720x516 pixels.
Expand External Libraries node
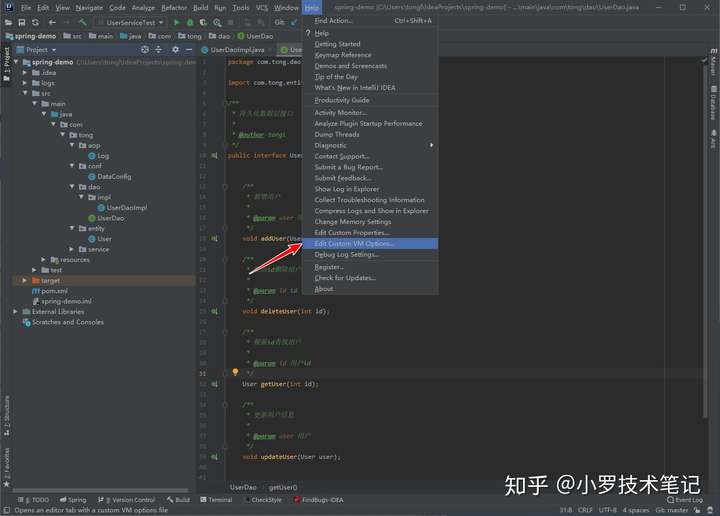tap(16, 312)
